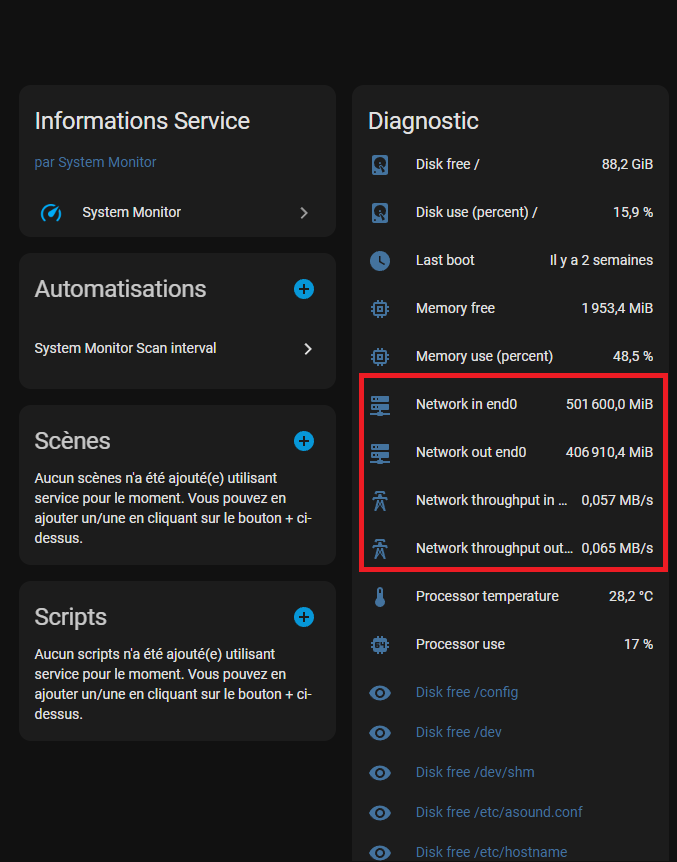
Task: Select the 'Processor temperature' label
Action: (487, 596)
